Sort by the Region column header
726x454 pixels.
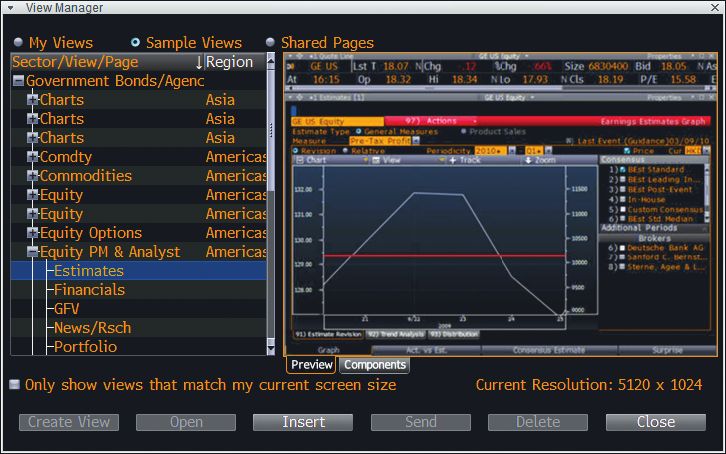pyautogui.click(x=235, y=62)
